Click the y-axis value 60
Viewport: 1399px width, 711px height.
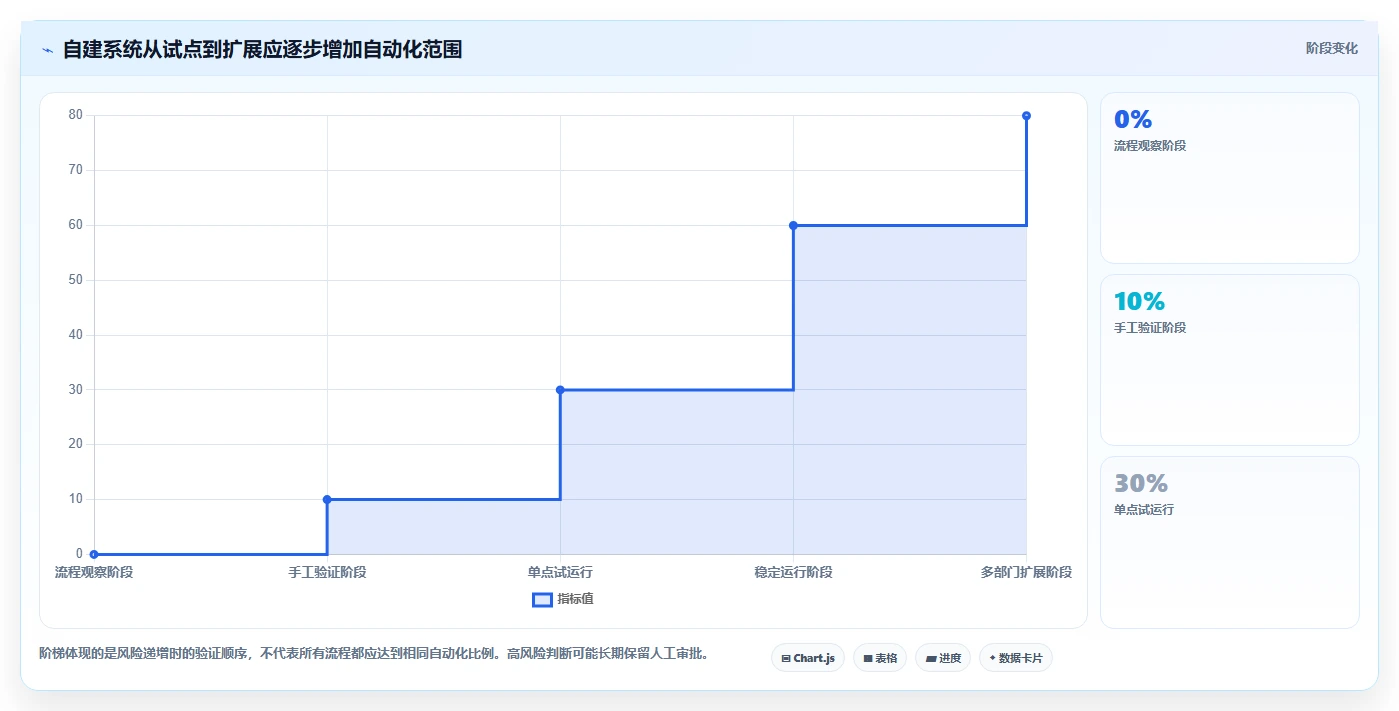[x=76, y=225]
